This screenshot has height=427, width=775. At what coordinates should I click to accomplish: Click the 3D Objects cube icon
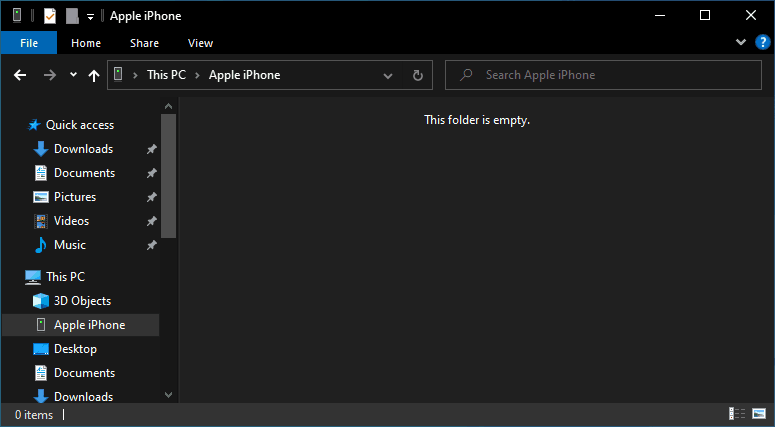[41, 301]
